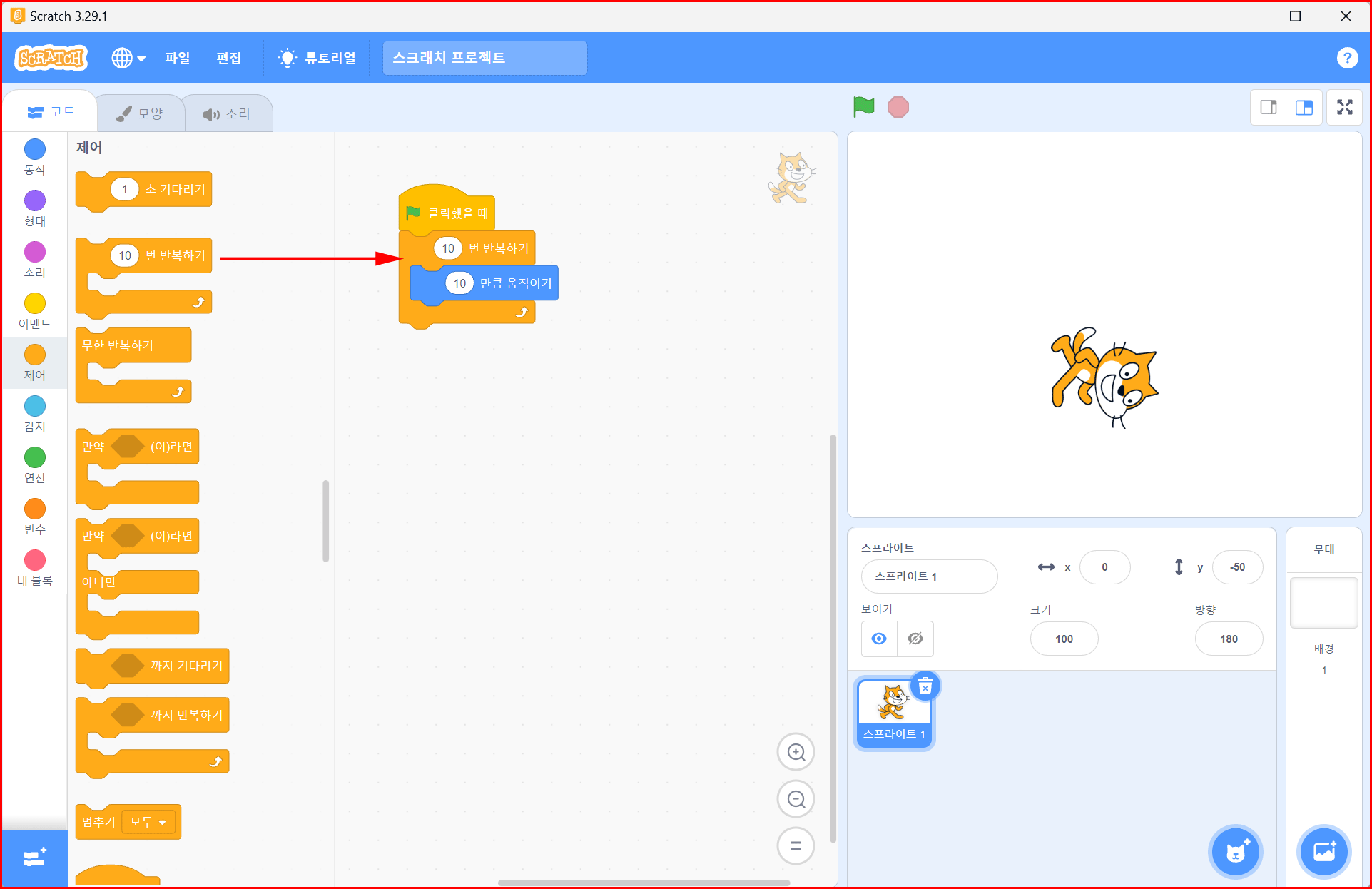1372x889 pixels.
Task: Zoom out on the code workspace
Action: click(x=796, y=799)
